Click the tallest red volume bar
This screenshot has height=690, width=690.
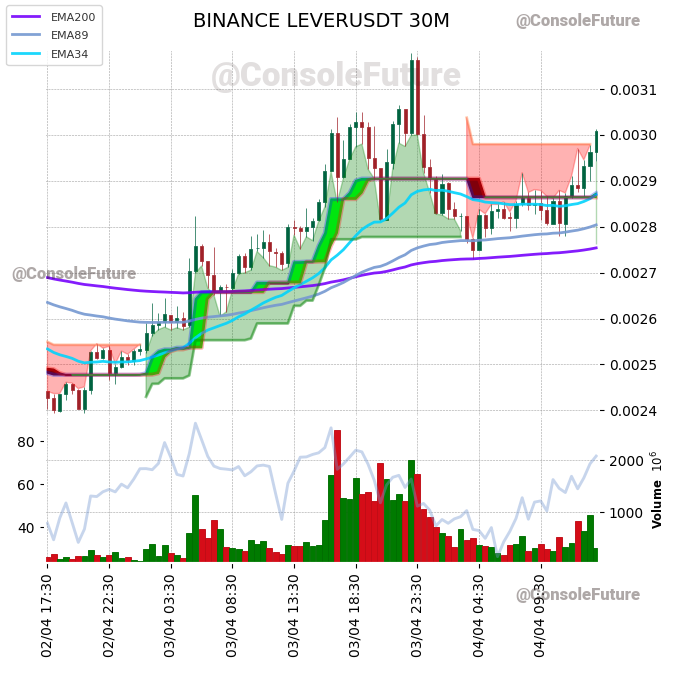coord(338,495)
